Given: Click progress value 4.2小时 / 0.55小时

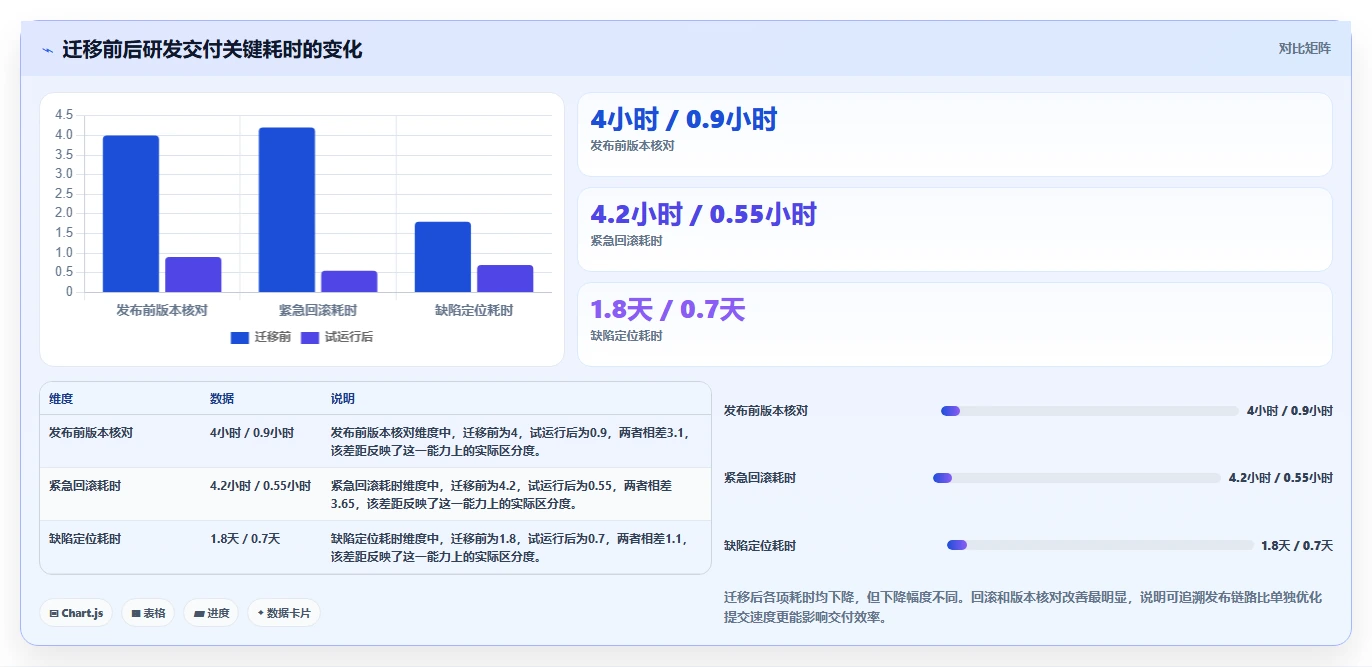Looking at the screenshot, I should (x=1281, y=478).
